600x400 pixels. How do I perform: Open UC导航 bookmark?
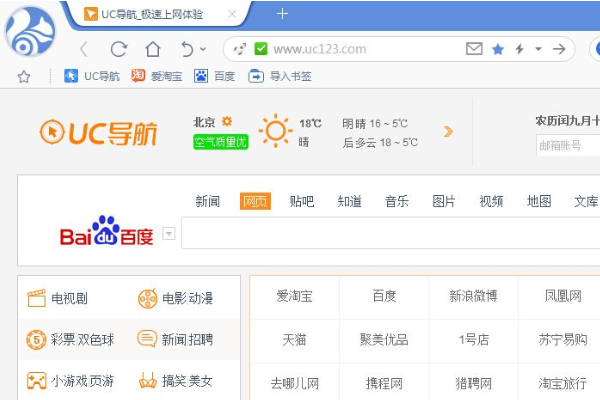pos(92,76)
